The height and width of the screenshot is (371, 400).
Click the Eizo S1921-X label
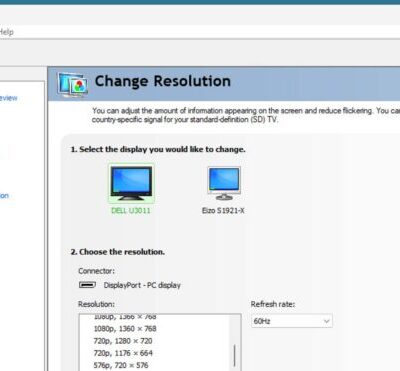[223, 211]
